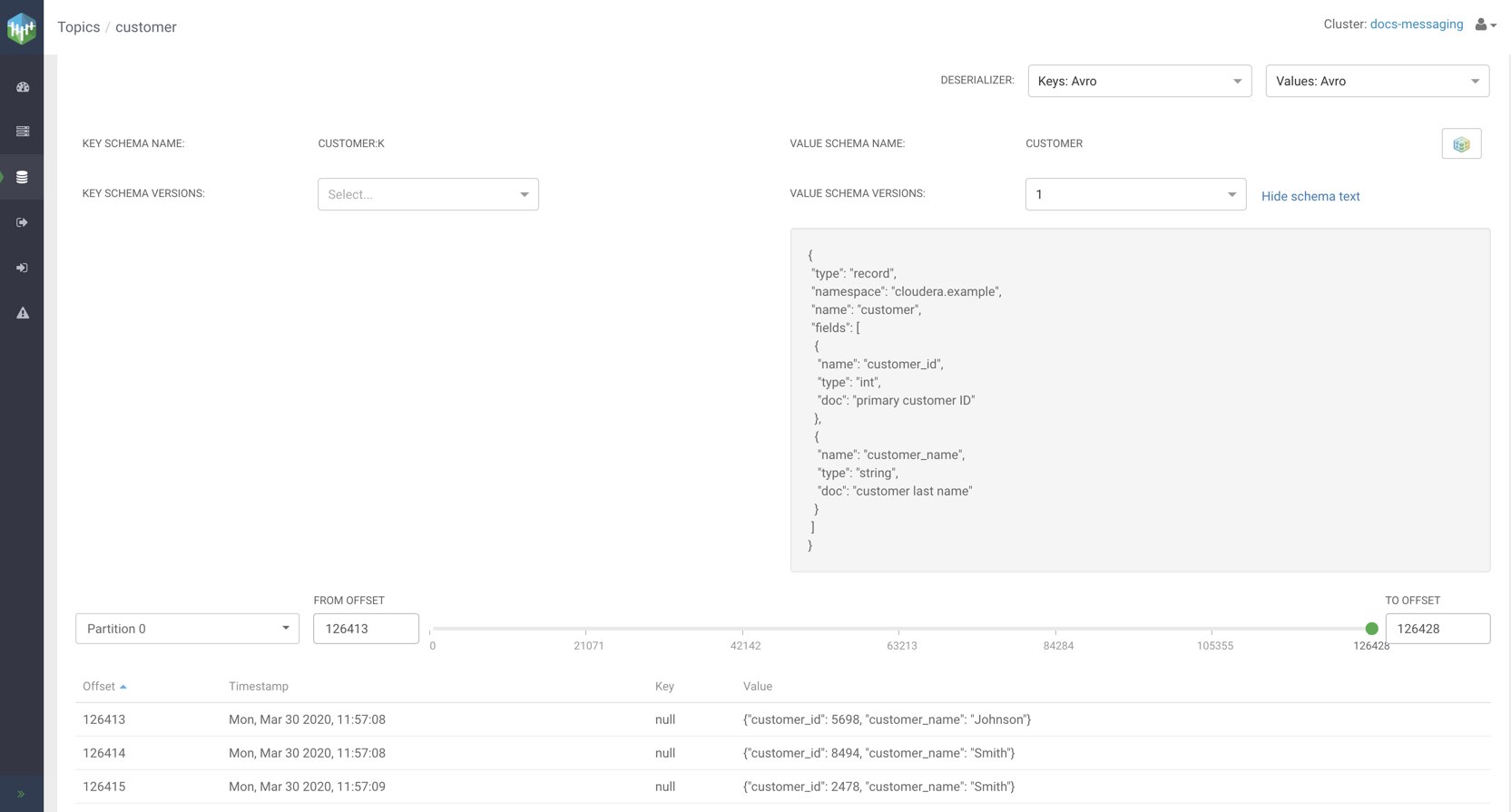Open the user profile menu icon
The width and height of the screenshot is (1511, 812).
tap(1485, 24)
